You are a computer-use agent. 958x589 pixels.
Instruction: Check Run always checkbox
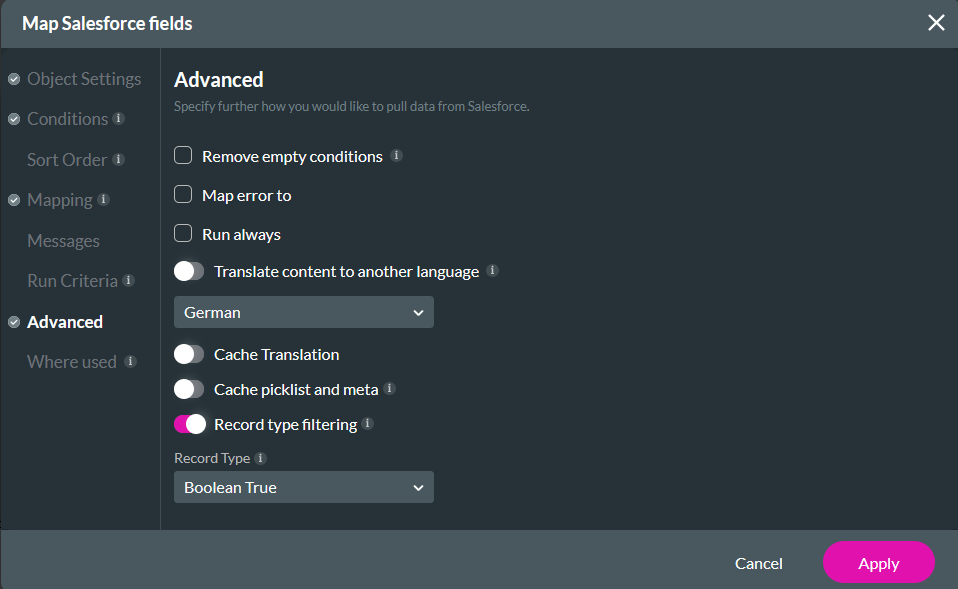tap(183, 233)
